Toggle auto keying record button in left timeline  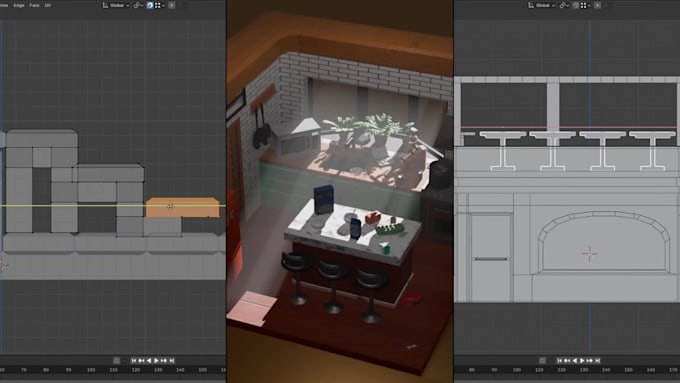(117, 360)
